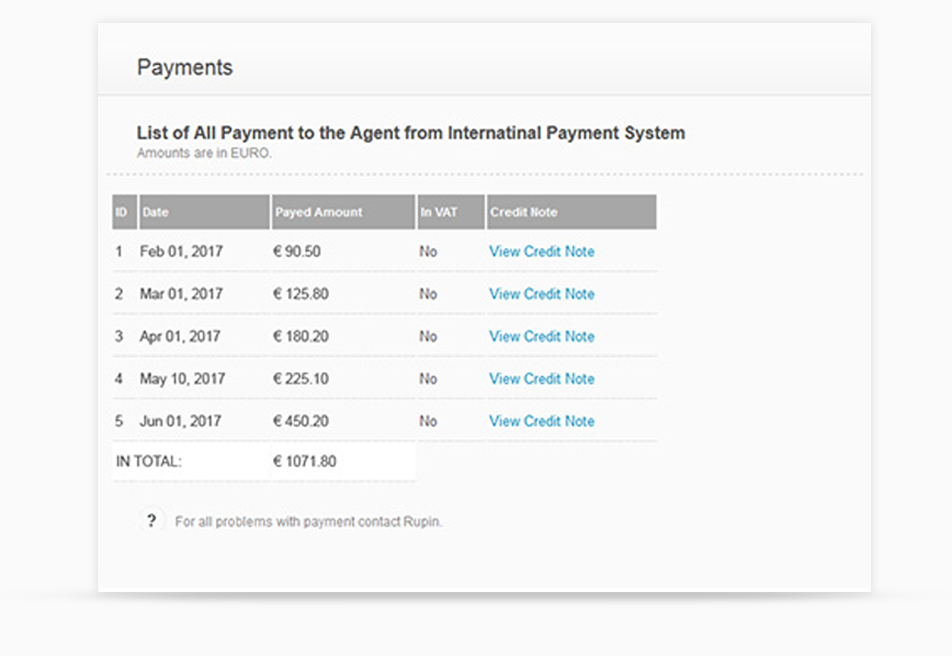The height and width of the screenshot is (656, 952).
Task: Click the Date column header
Action: (204, 212)
